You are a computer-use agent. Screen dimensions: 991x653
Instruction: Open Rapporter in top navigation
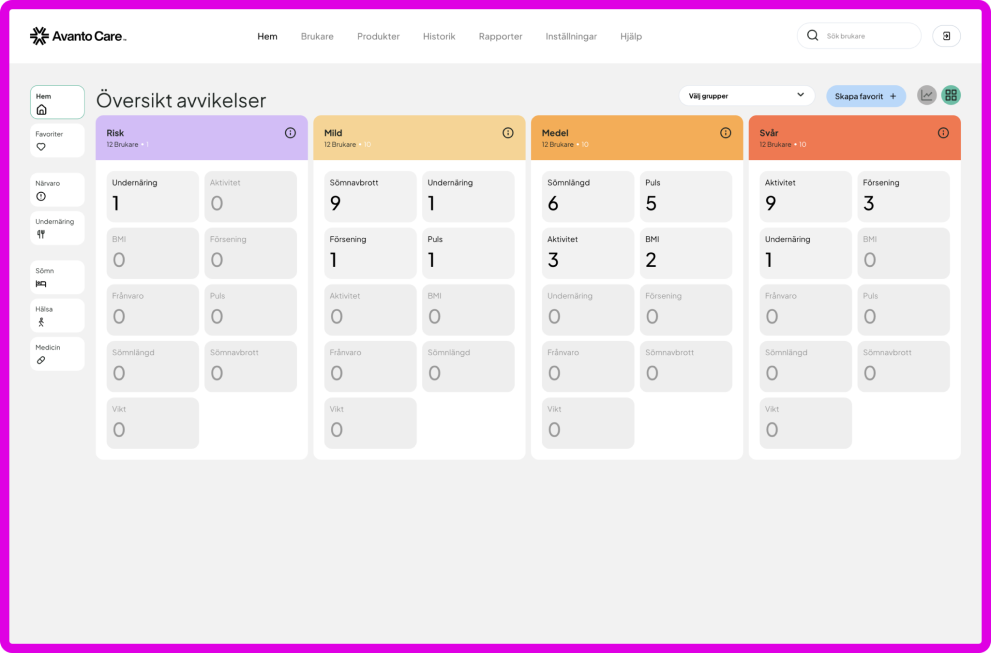click(501, 37)
